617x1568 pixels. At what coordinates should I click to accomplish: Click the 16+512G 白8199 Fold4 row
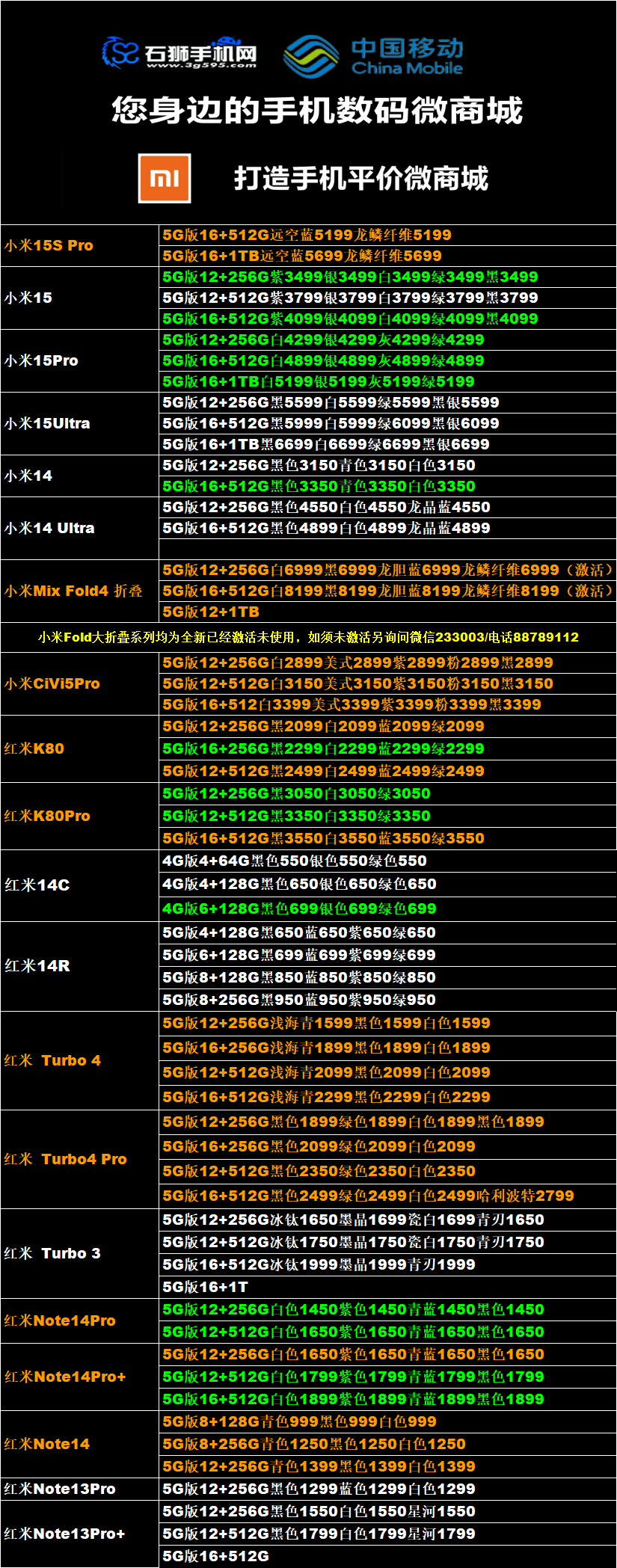pyautogui.click(x=388, y=591)
